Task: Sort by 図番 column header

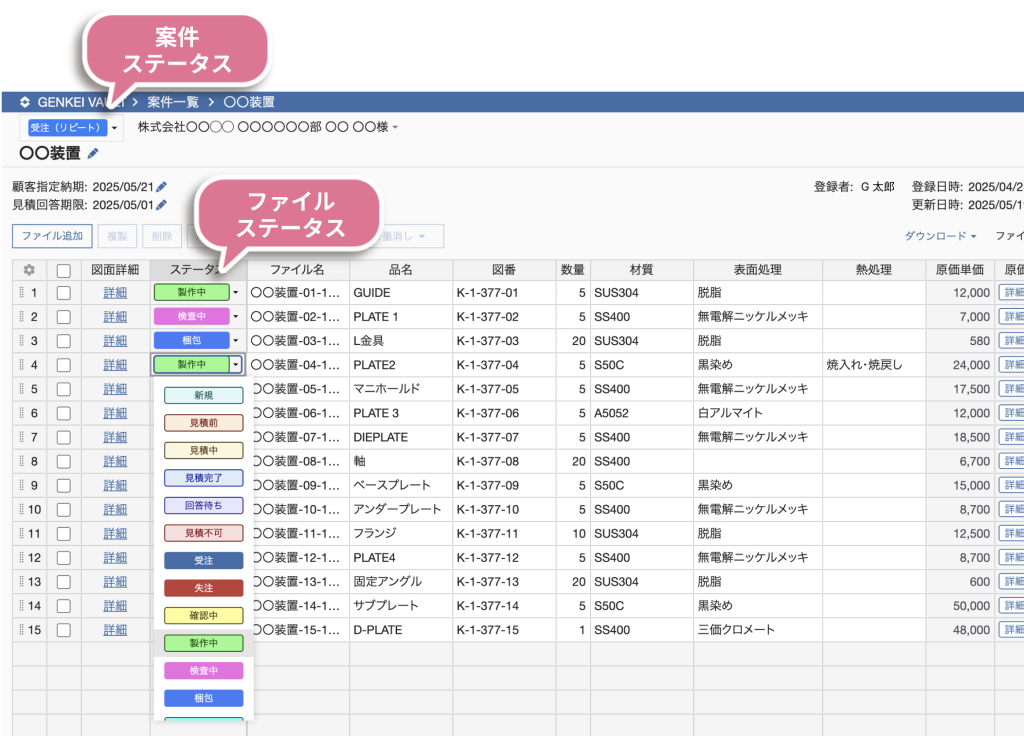Action: (x=504, y=270)
